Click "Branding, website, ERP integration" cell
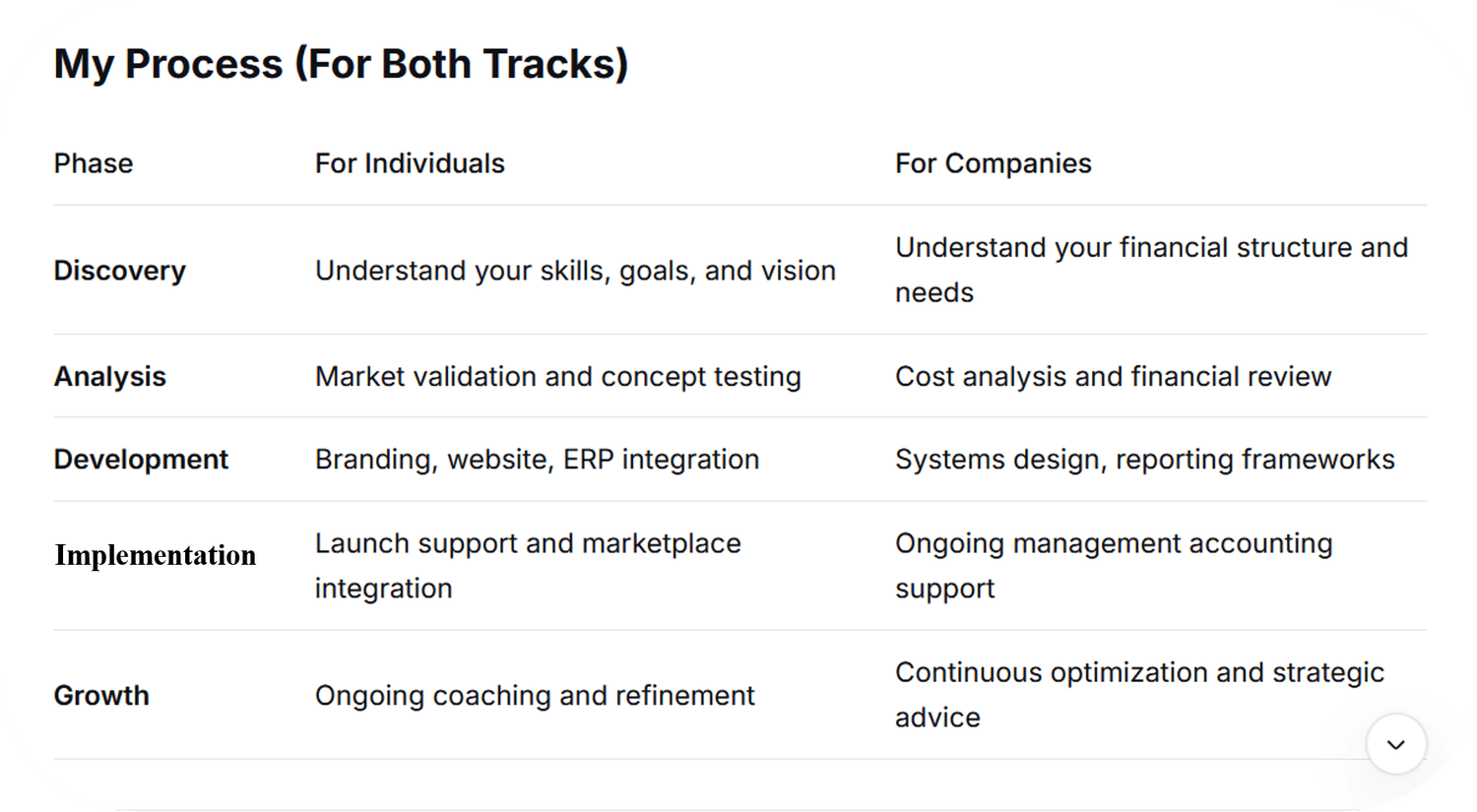The height and width of the screenshot is (812, 1477). click(x=537, y=460)
